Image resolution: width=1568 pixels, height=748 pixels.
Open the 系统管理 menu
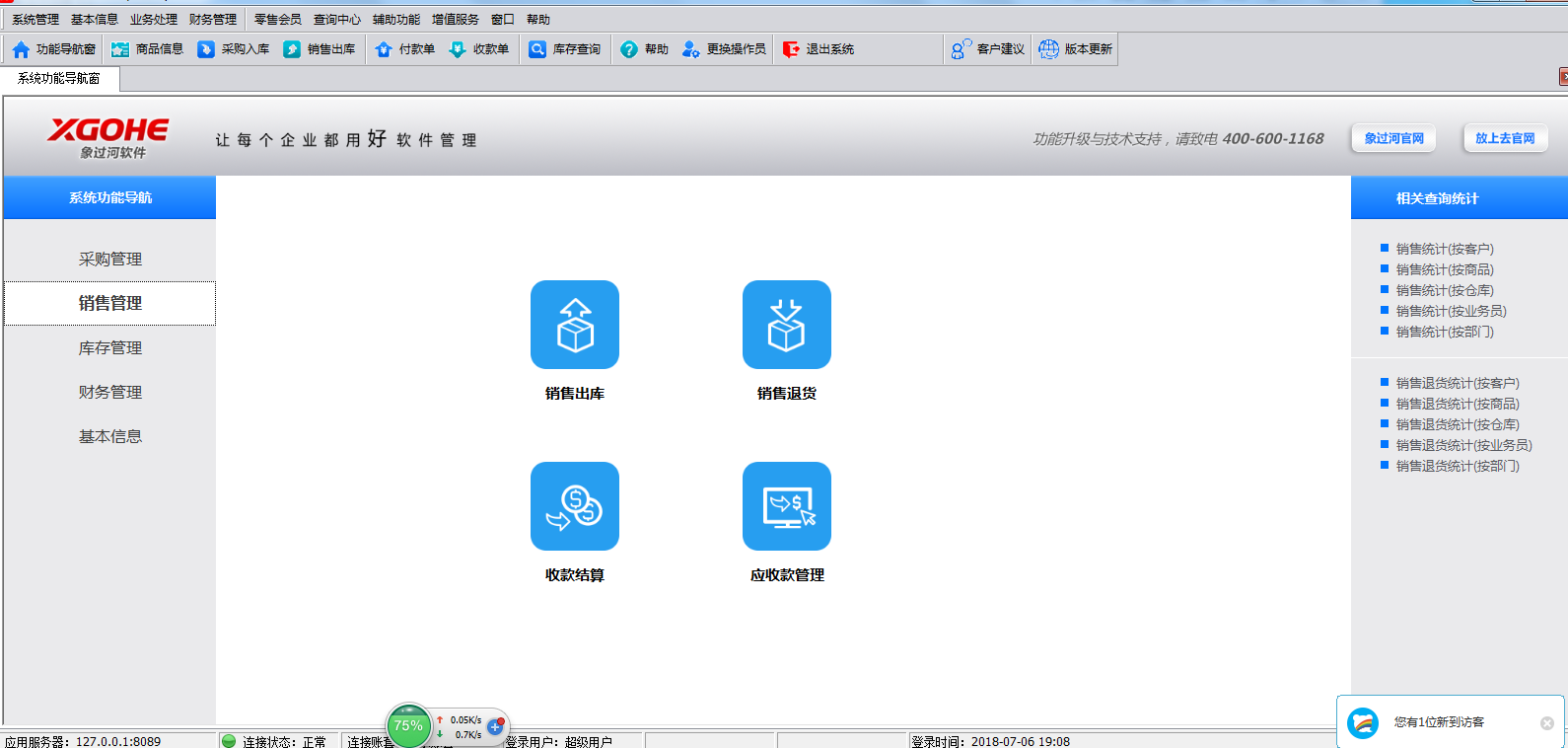(x=36, y=20)
